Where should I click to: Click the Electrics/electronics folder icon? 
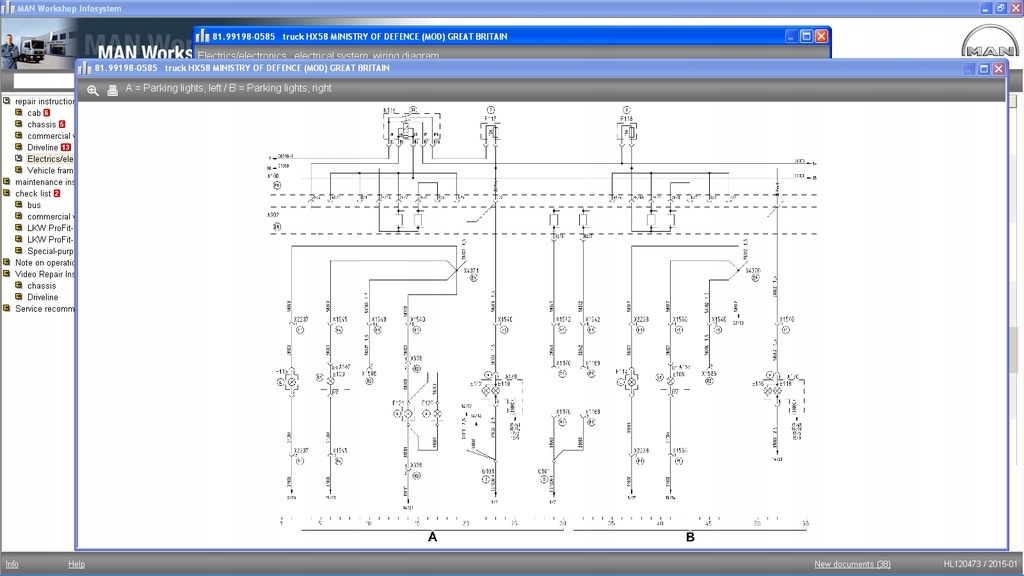(19, 158)
